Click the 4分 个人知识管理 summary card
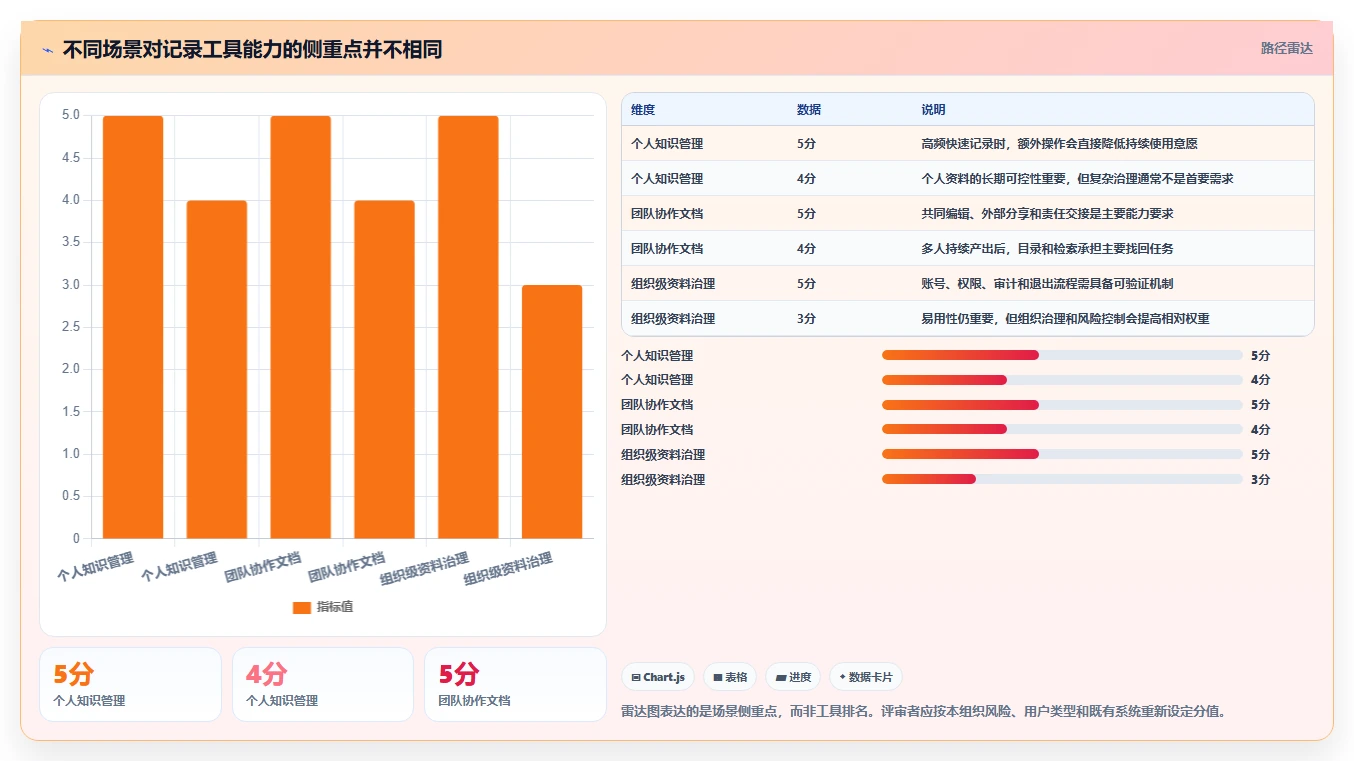The image size is (1354, 761). pyautogui.click(x=323, y=684)
